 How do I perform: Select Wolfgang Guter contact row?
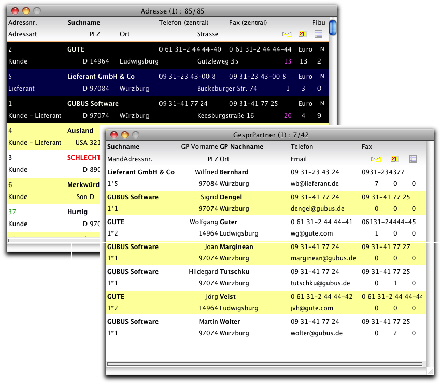tap(266, 228)
